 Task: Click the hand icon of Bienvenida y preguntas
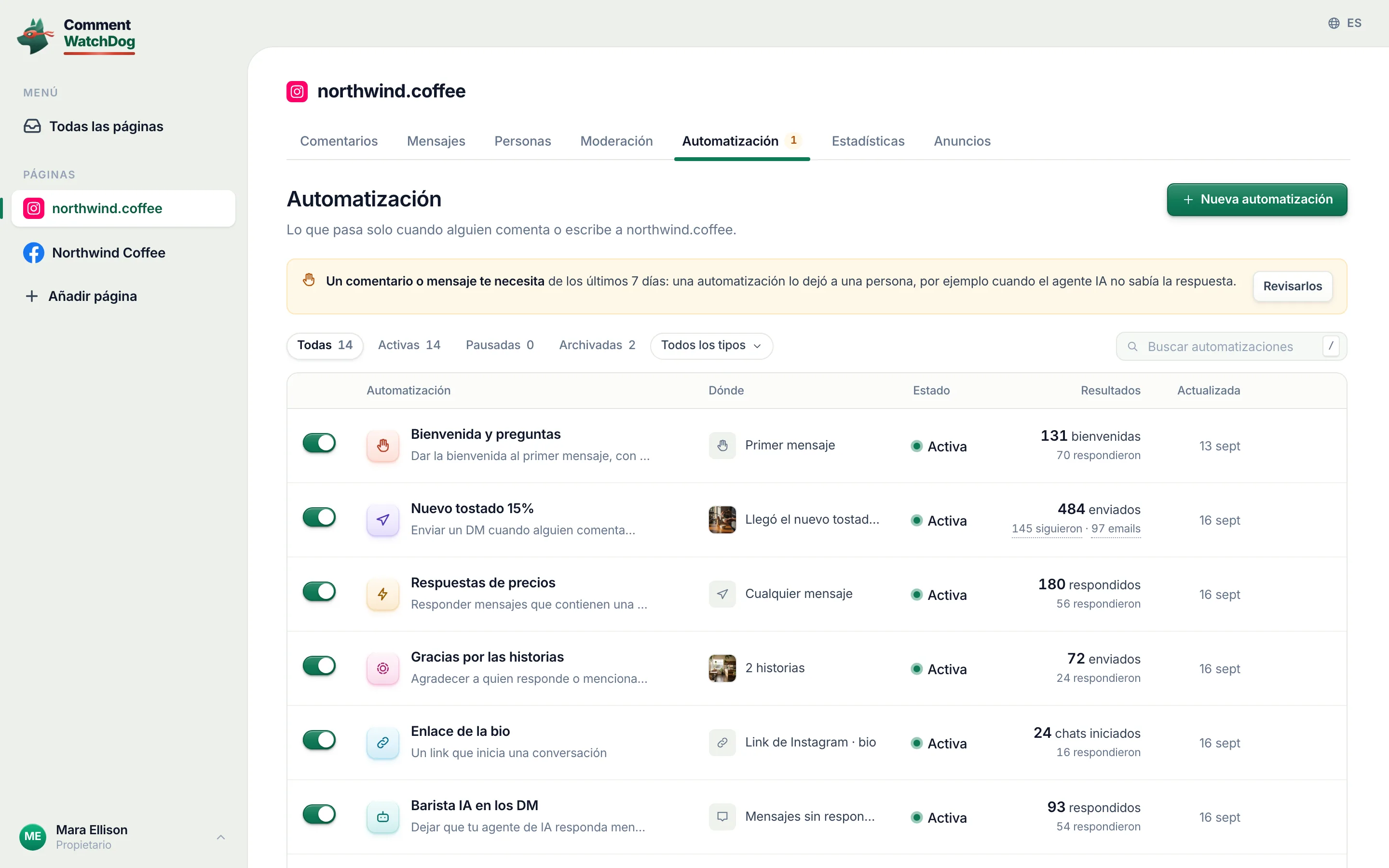383,446
